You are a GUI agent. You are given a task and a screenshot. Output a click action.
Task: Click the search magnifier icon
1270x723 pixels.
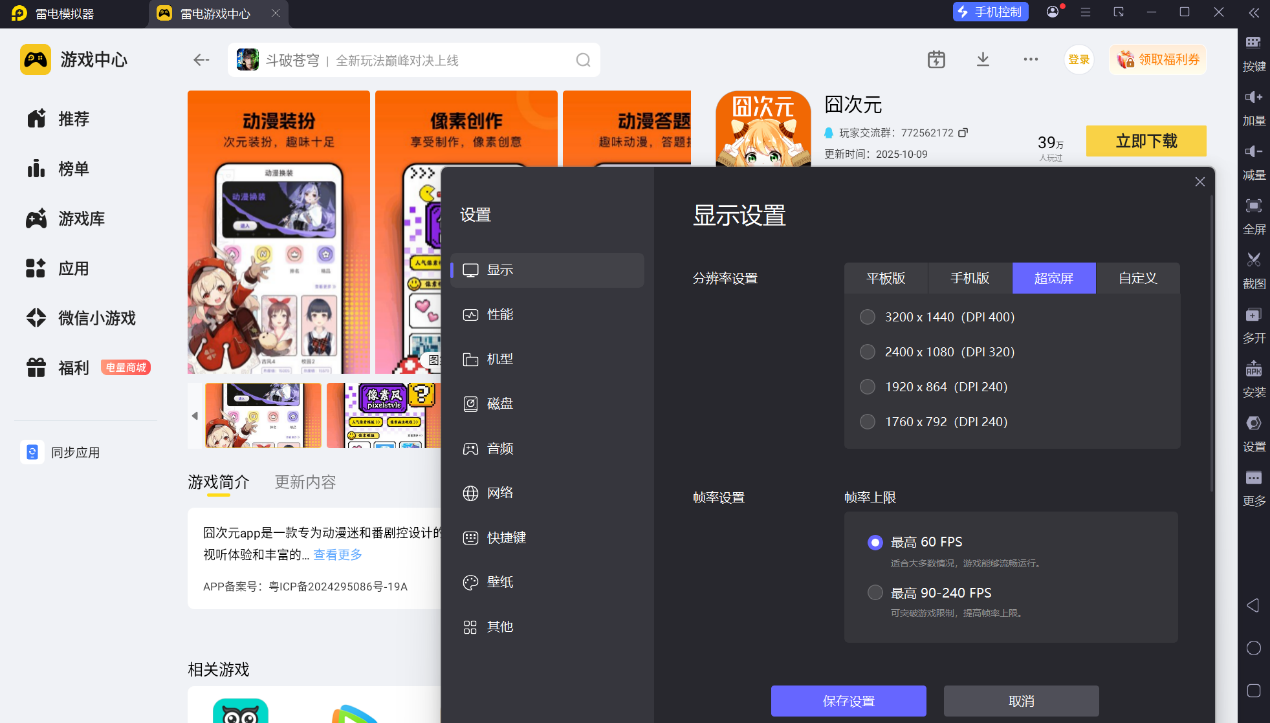tap(583, 60)
